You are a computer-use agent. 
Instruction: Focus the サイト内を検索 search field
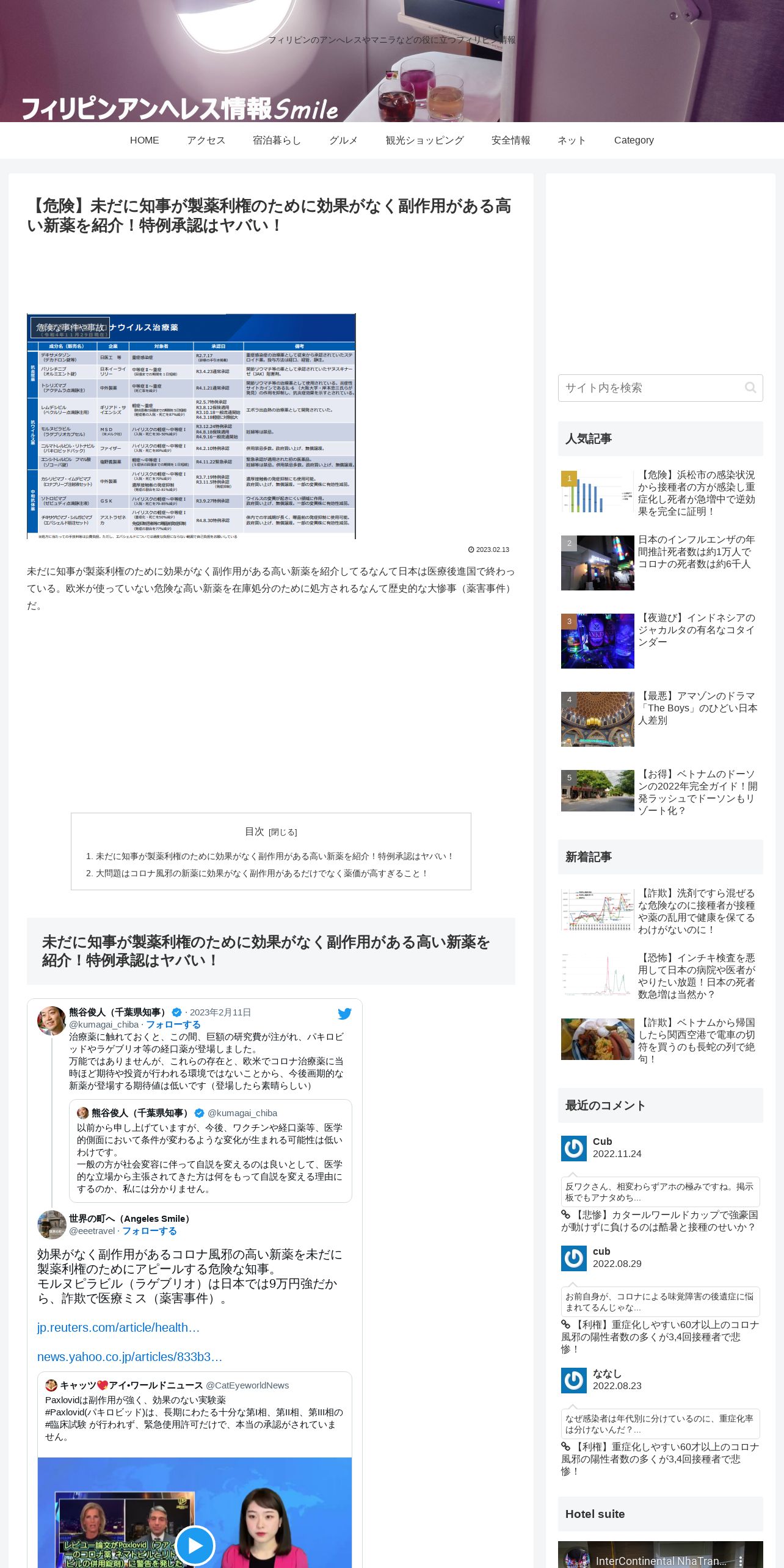(660, 388)
